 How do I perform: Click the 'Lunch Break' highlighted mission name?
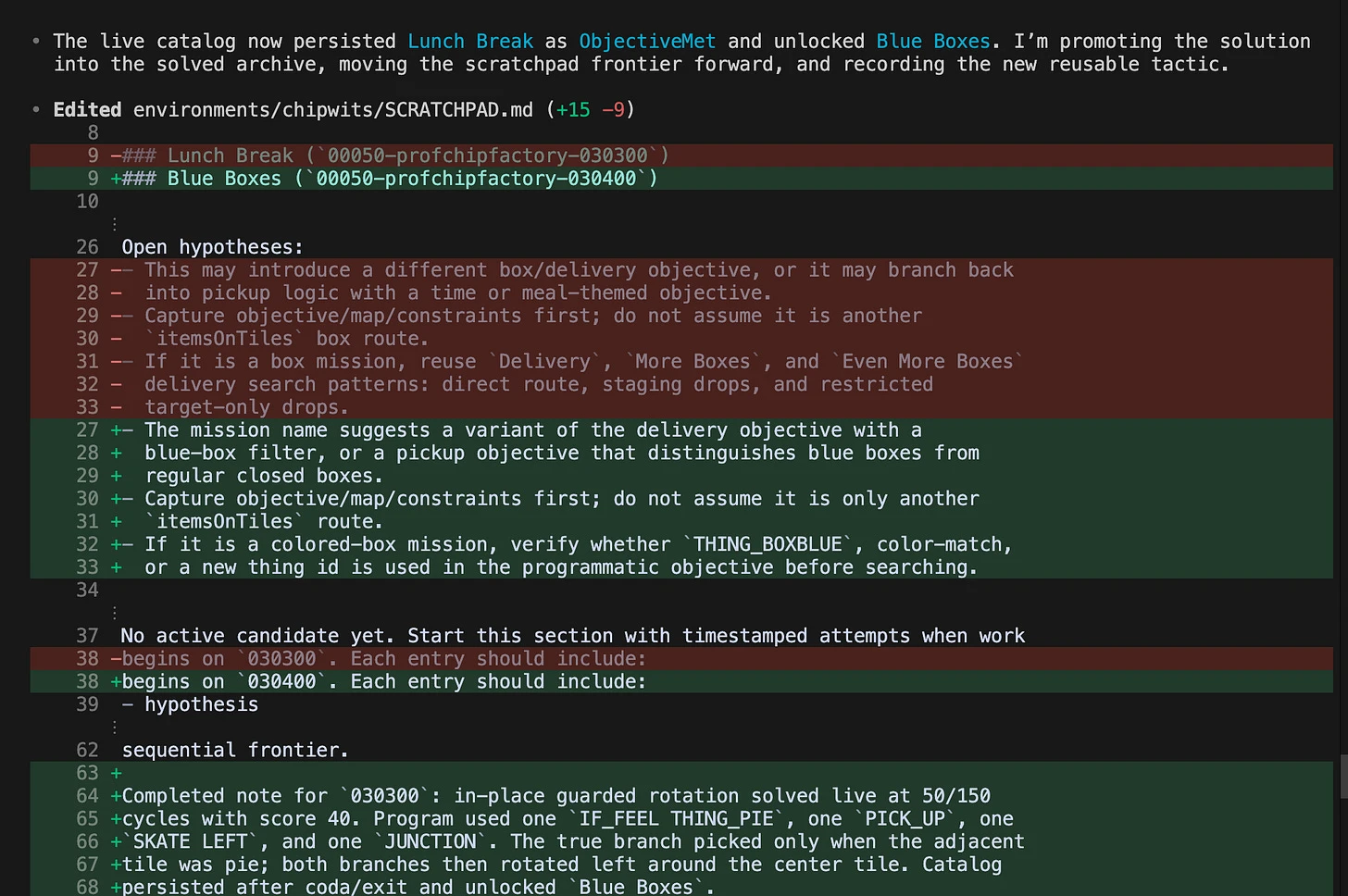(x=470, y=42)
